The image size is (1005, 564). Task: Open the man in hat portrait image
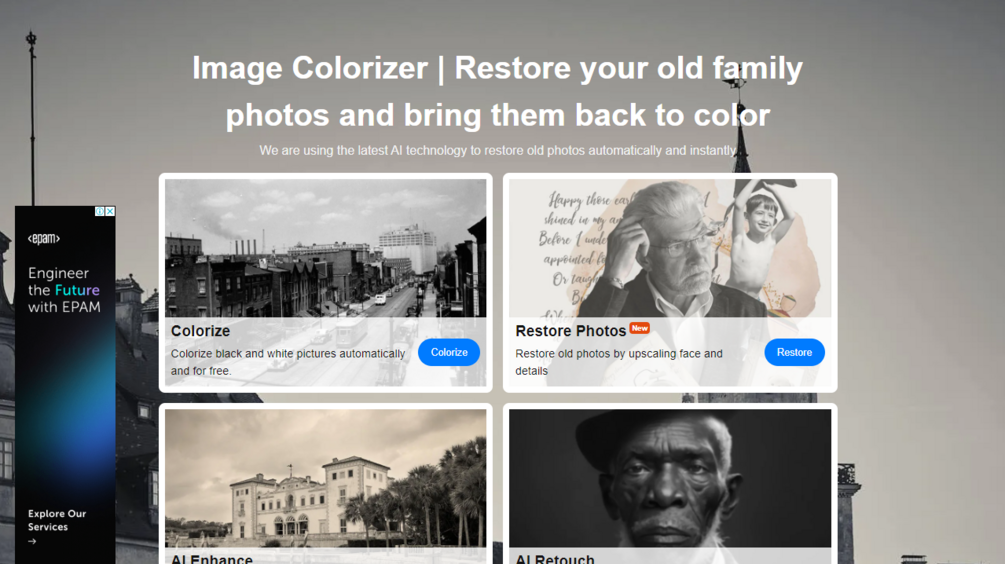pyautogui.click(x=670, y=478)
